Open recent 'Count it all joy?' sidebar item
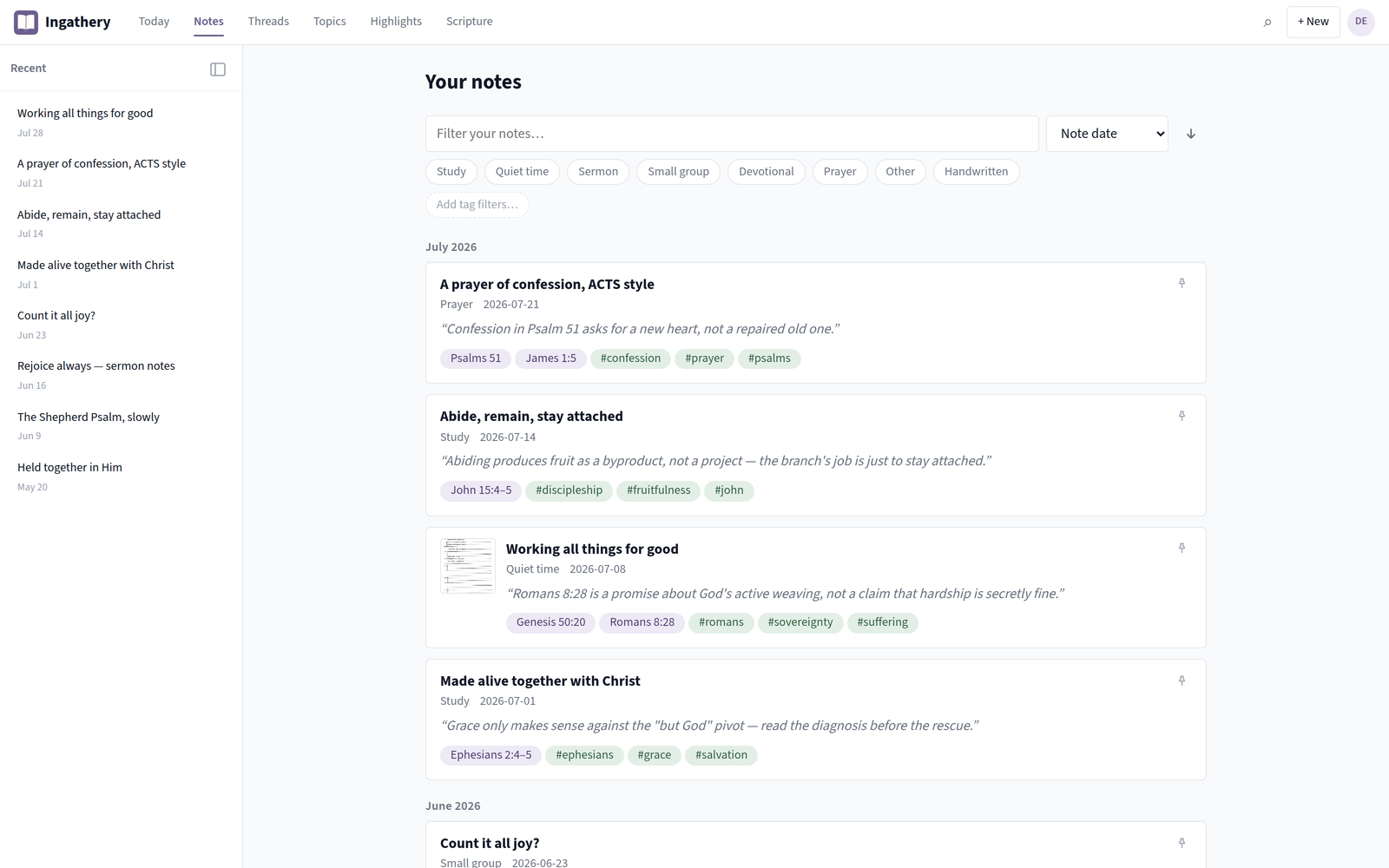This screenshot has width=1389, height=868. [121, 325]
